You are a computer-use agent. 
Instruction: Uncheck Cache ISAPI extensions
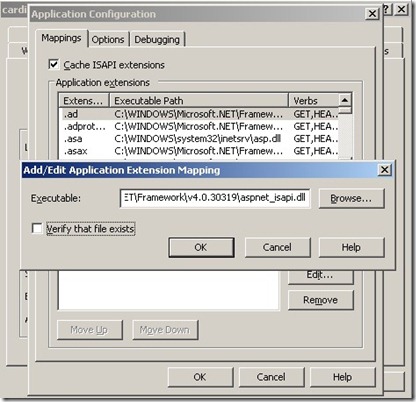click(54, 64)
